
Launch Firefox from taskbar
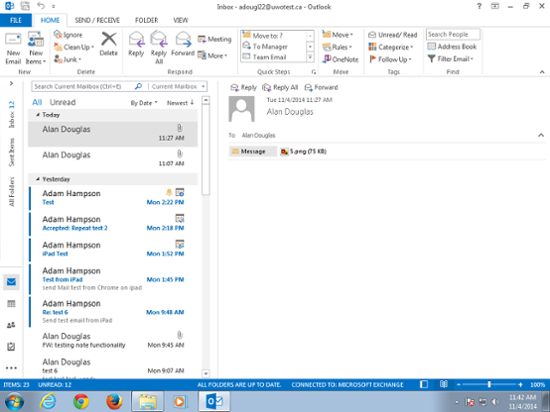tap(114, 401)
